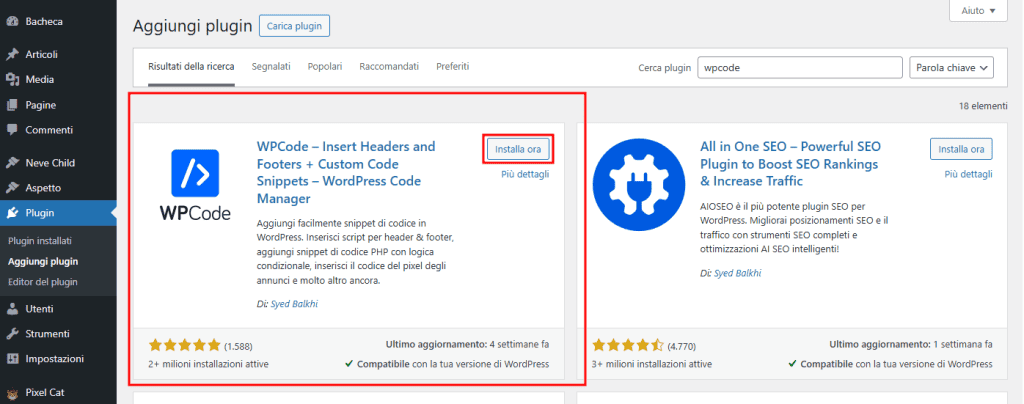Open the Aspetto brush icon
The height and width of the screenshot is (404, 1024).
pos(12,188)
